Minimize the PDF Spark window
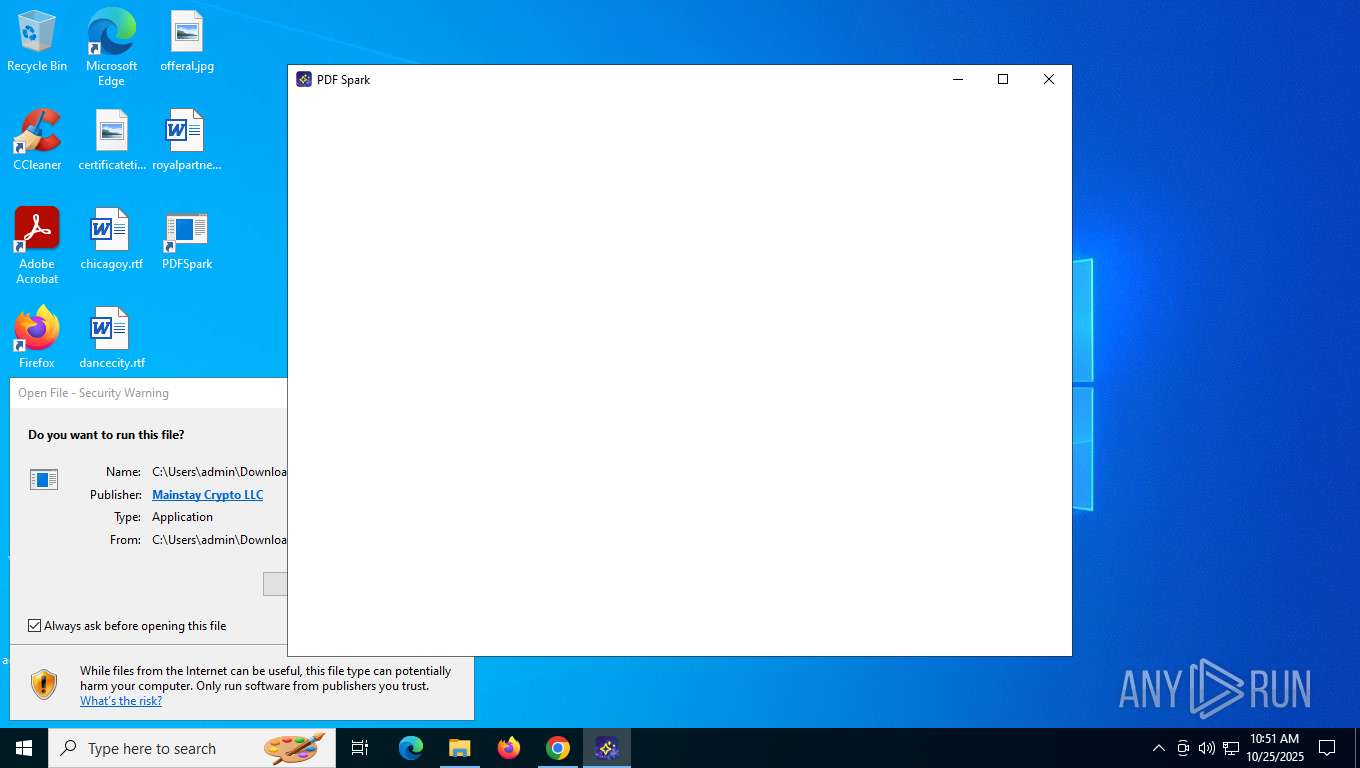The width and height of the screenshot is (1360, 768). point(957,79)
